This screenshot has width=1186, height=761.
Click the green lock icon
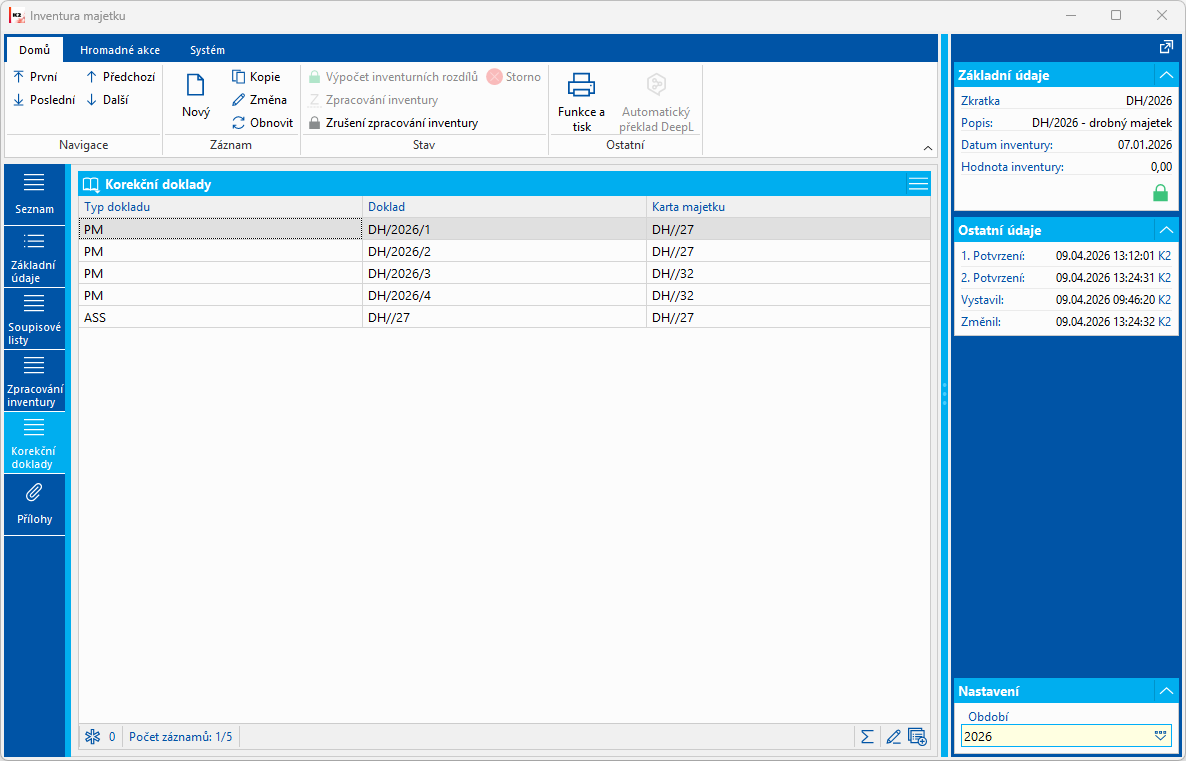point(1160,193)
